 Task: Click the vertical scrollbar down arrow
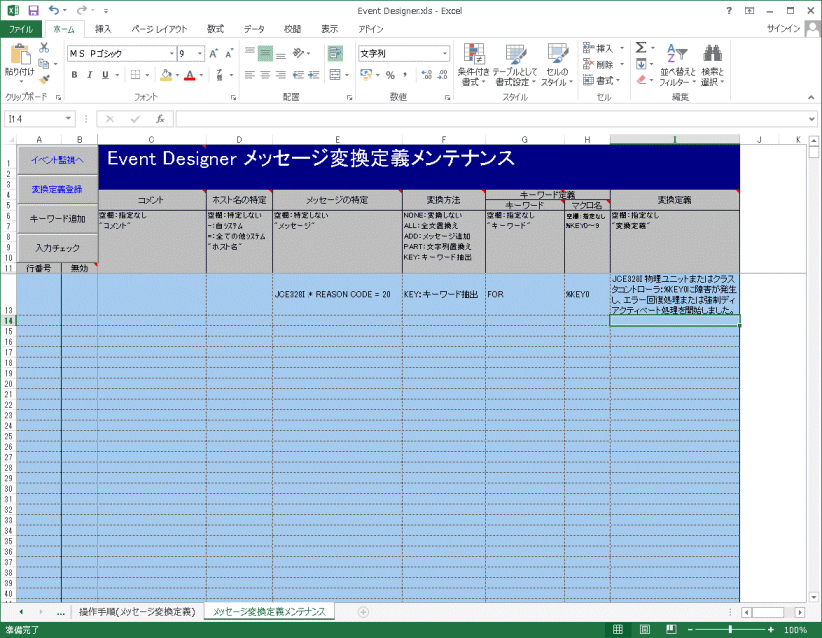click(x=814, y=597)
